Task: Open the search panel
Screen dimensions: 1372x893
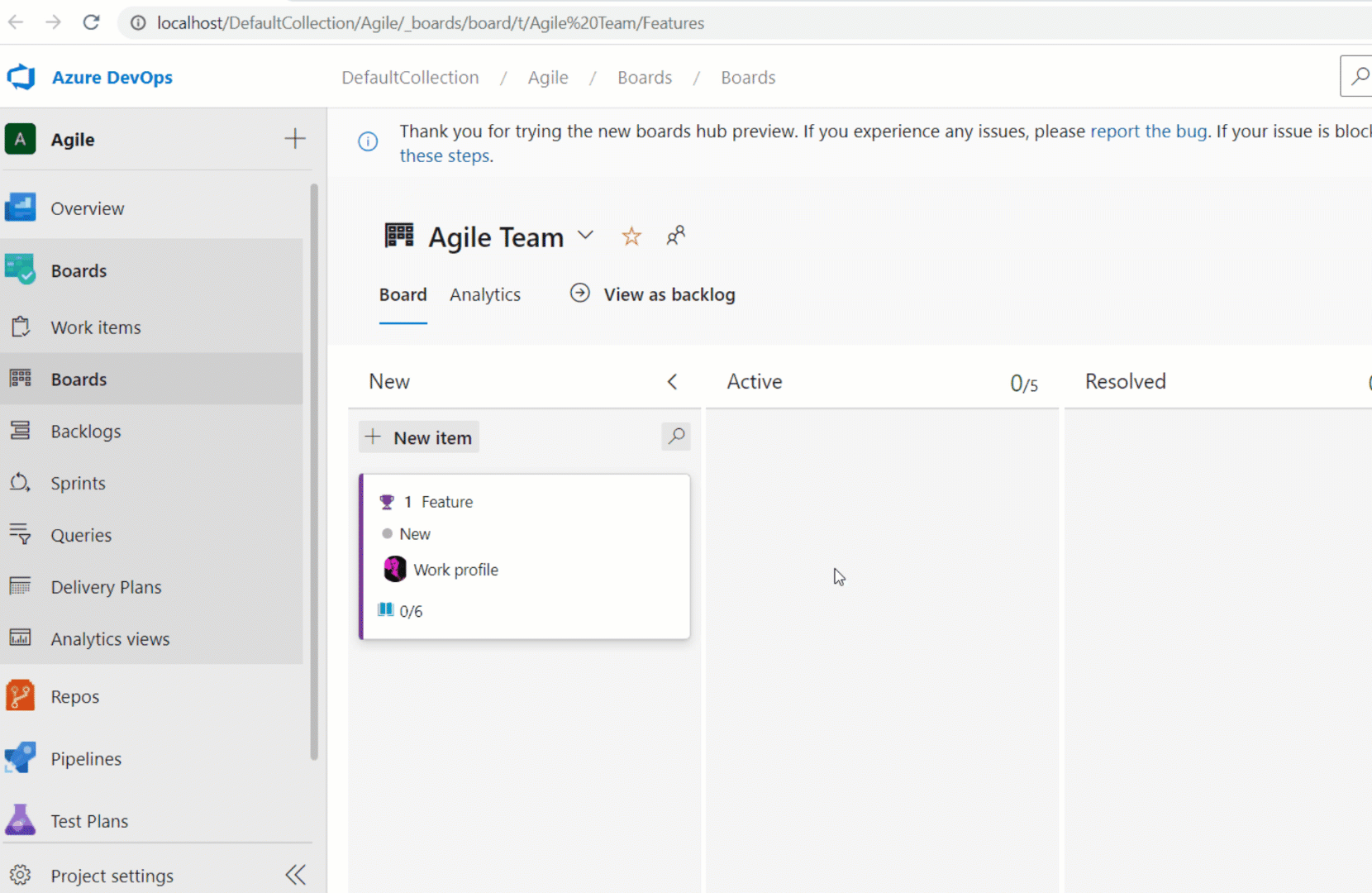Action: [1358, 76]
